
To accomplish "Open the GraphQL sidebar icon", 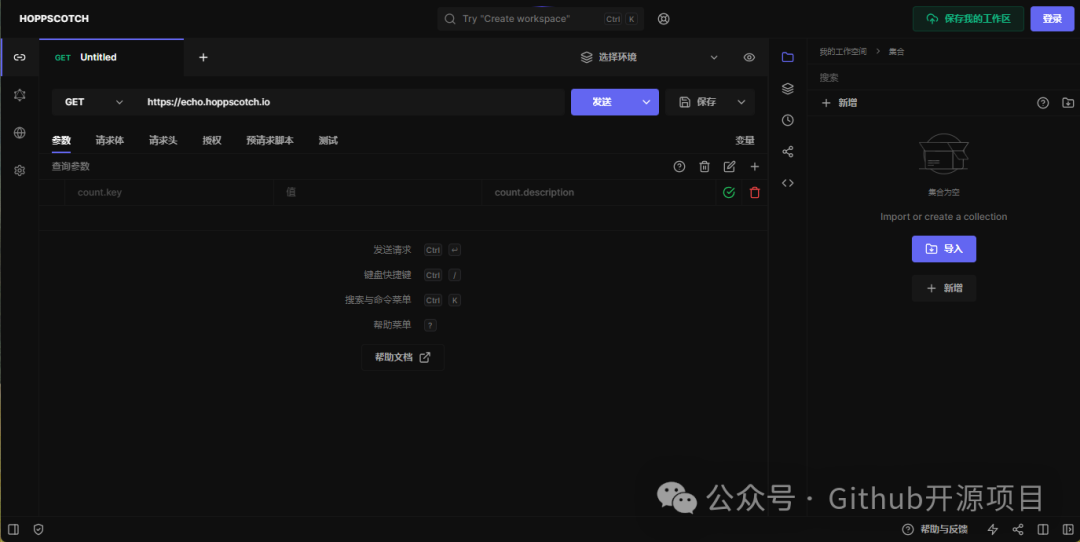I will [x=19, y=95].
